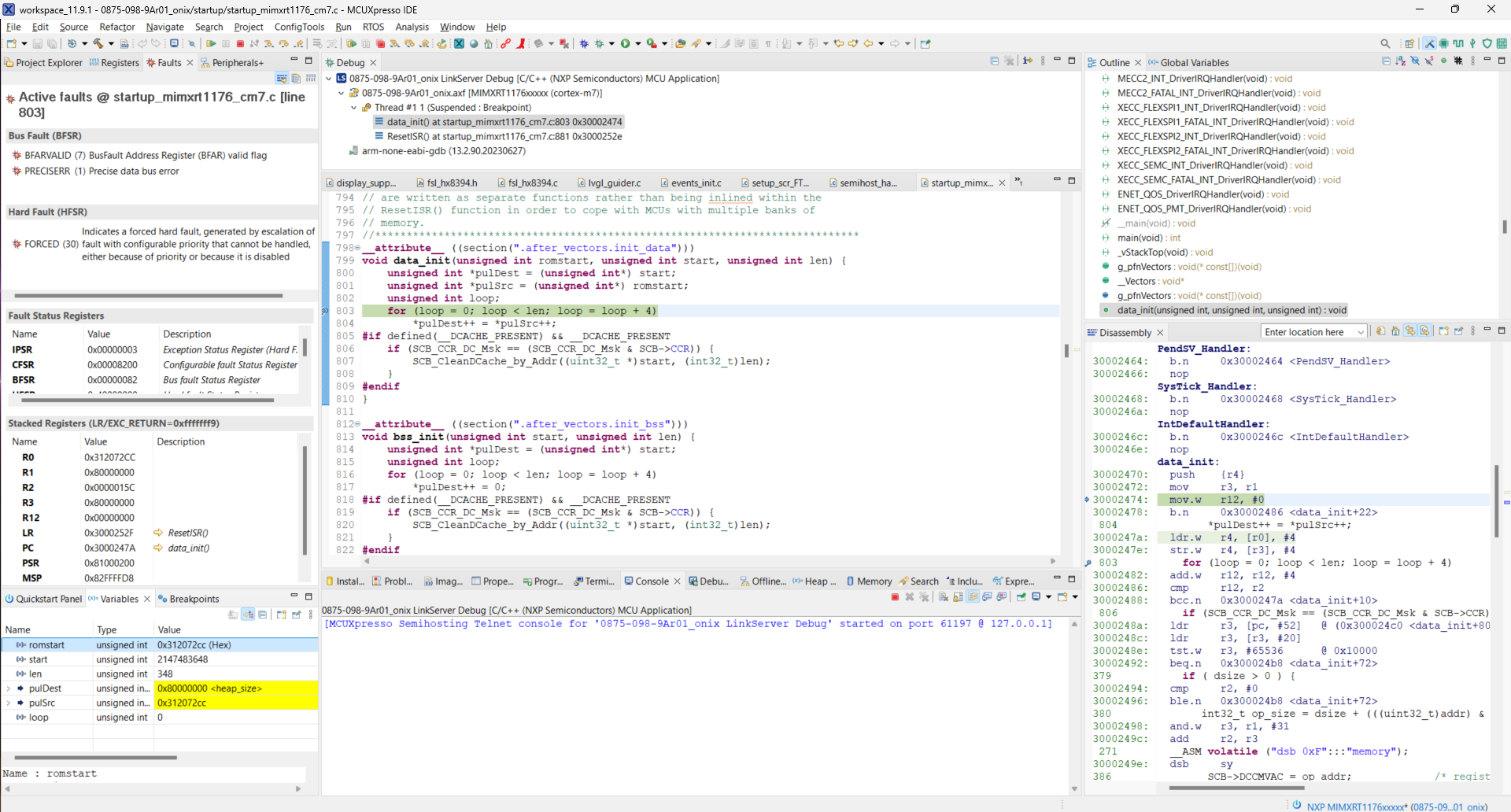Click the Disassembly vertical scrollbar thumb
Screen dimensions: 1511x812
tap(1497, 500)
